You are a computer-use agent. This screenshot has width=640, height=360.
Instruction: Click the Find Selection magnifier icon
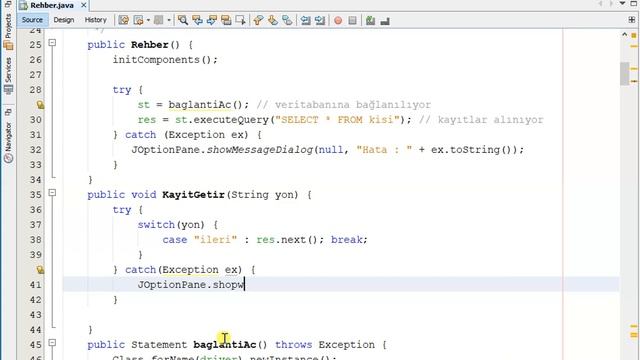point(183,20)
